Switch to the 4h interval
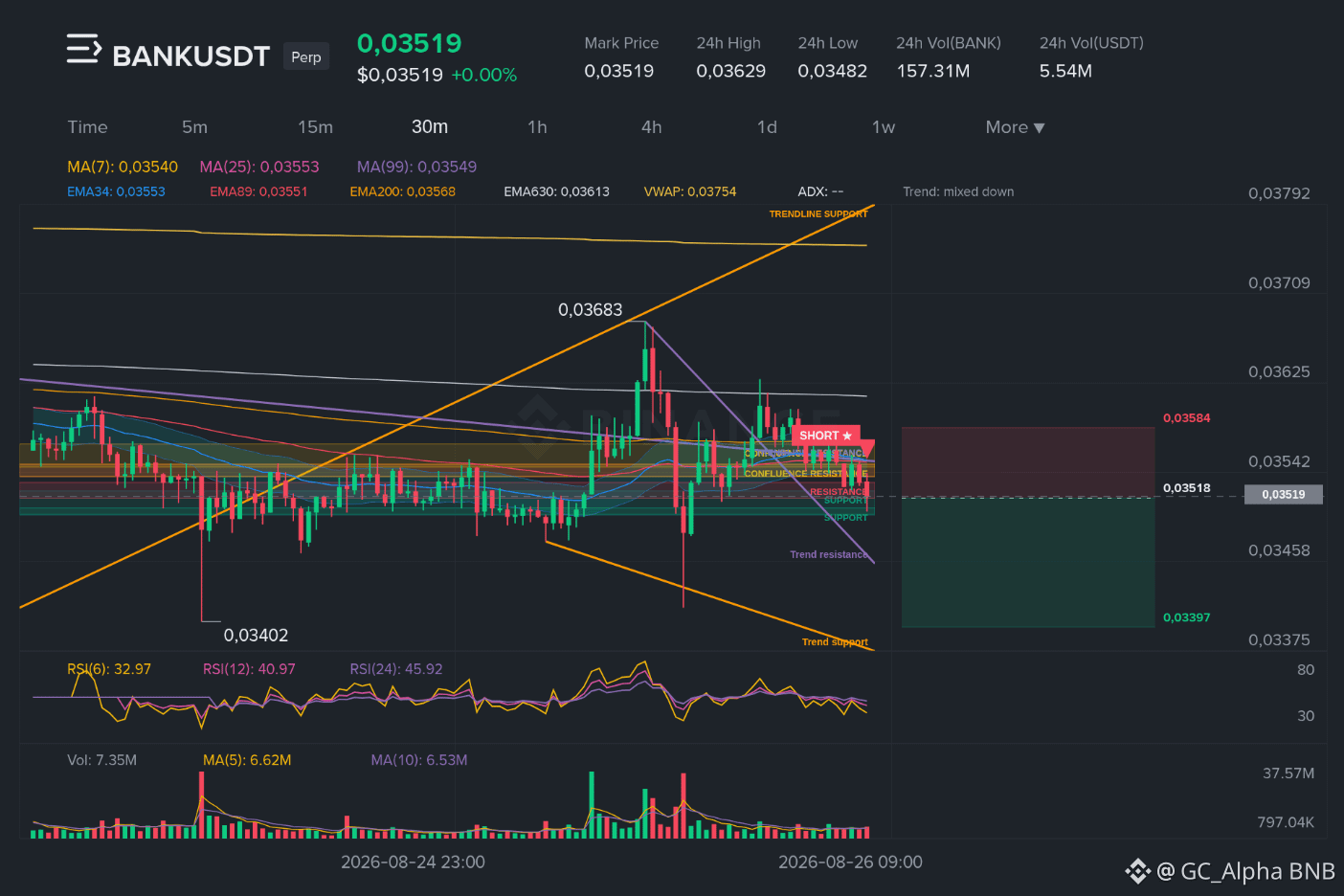1344x896 pixels. coord(652,127)
